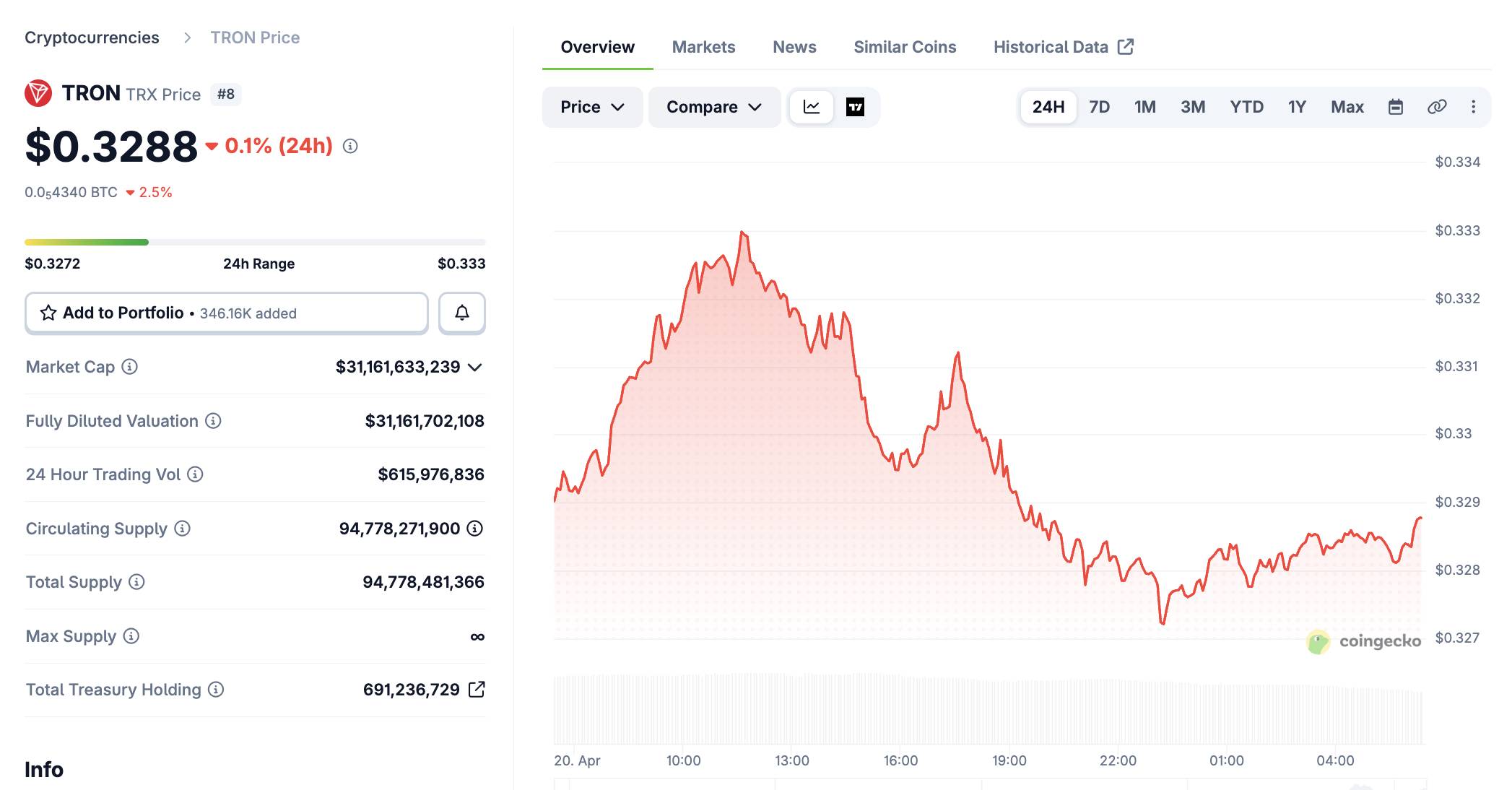Screen dimensions: 1512x790
Task: Select the line chart view icon
Action: [812, 107]
